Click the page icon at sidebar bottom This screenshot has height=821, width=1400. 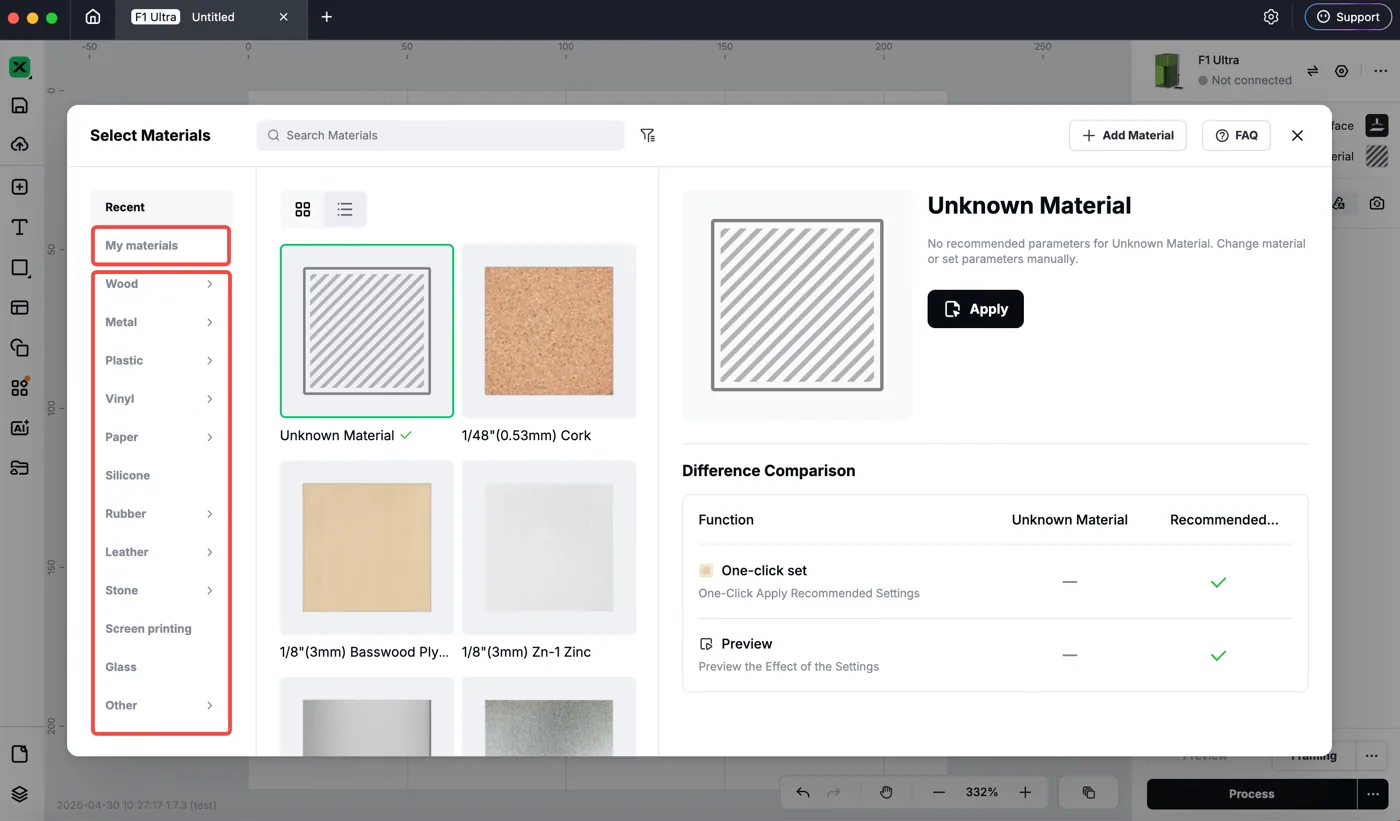(19, 754)
